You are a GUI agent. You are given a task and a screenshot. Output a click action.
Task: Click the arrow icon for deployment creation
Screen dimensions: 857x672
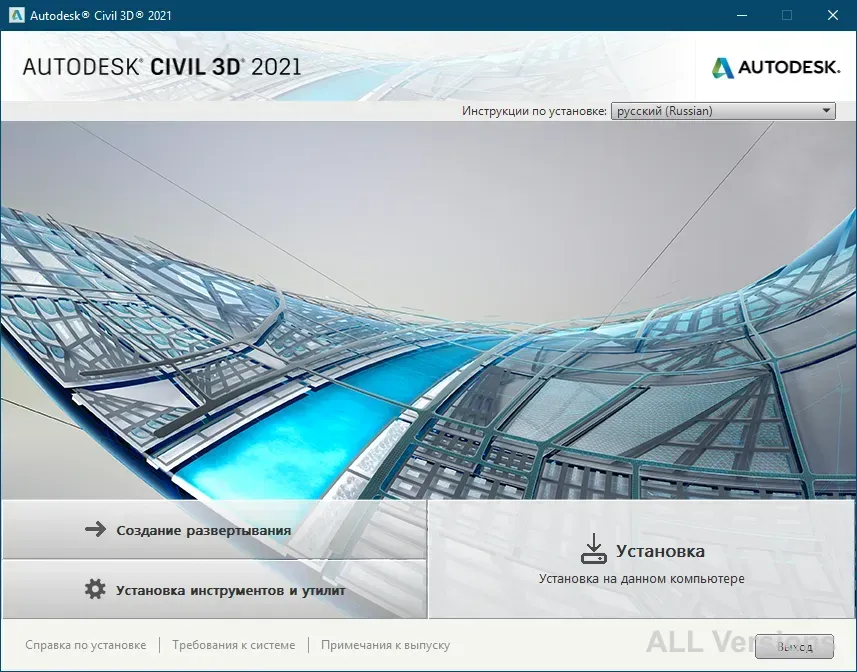[96, 529]
